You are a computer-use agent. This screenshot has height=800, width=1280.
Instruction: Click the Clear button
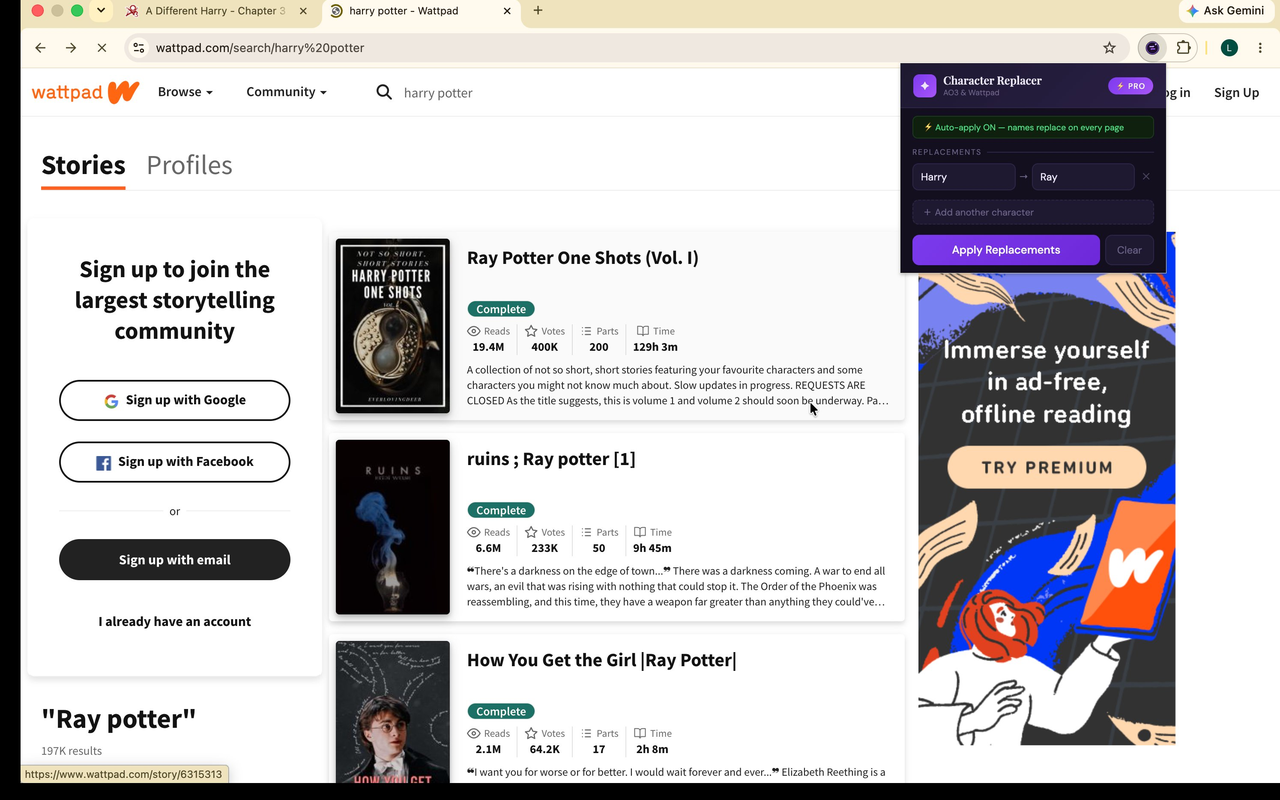[x=1129, y=250]
